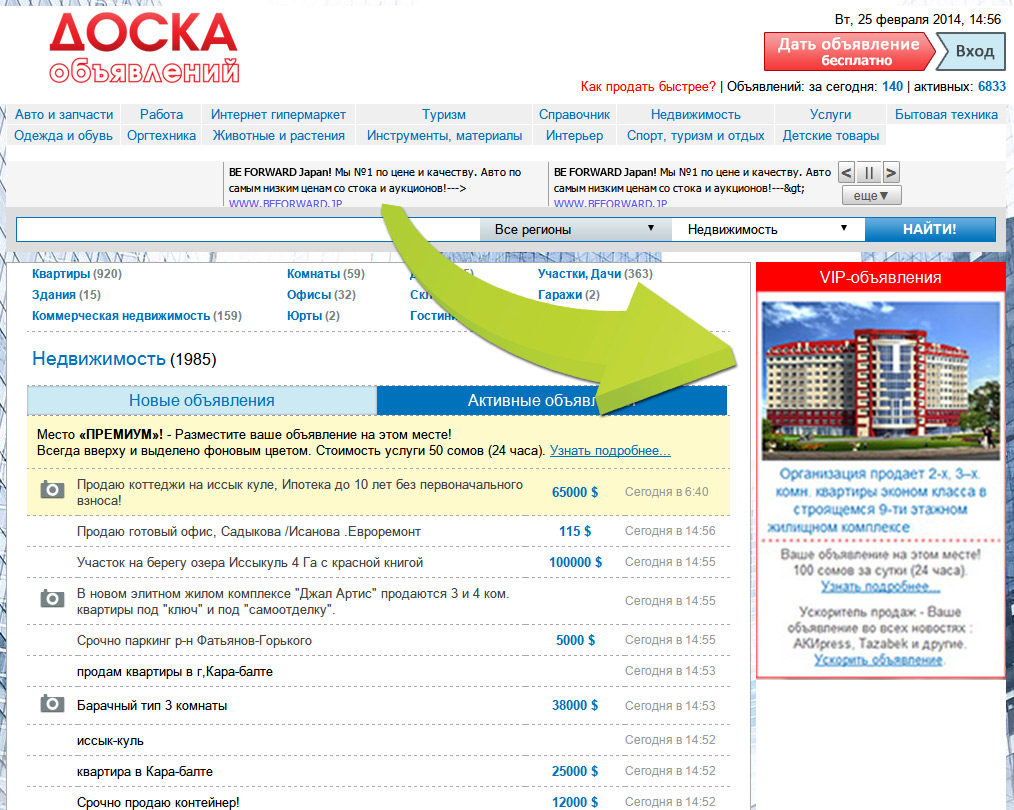Click camera icon beside Джал Артис listing
This screenshot has width=1014, height=810.
[x=51, y=599]
